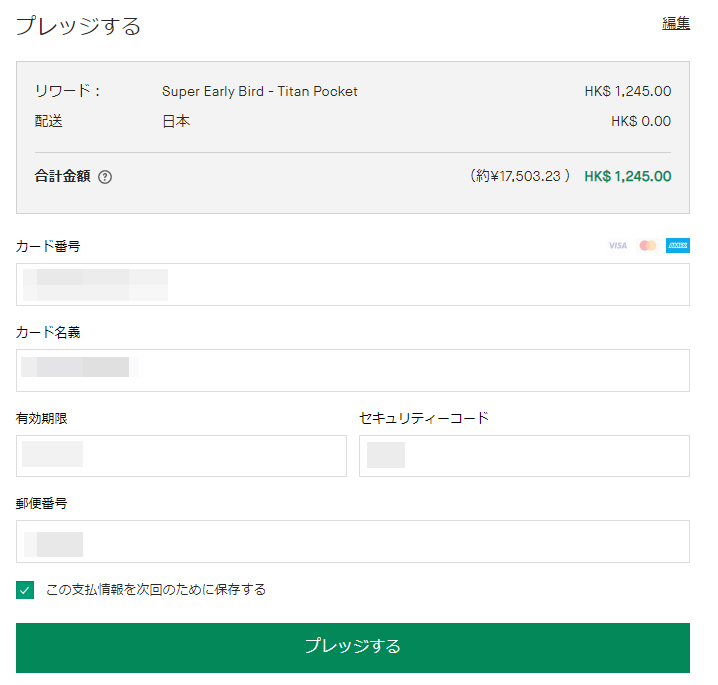This screenshot has height=685, width=718.
Task: Click the リワード label
Action: 67,91
